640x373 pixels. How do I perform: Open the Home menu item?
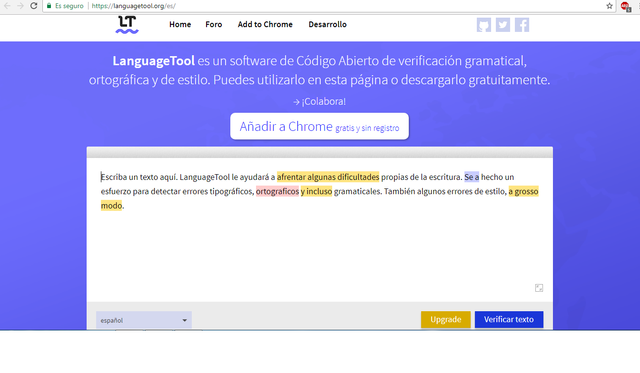(x=180, y=24)
